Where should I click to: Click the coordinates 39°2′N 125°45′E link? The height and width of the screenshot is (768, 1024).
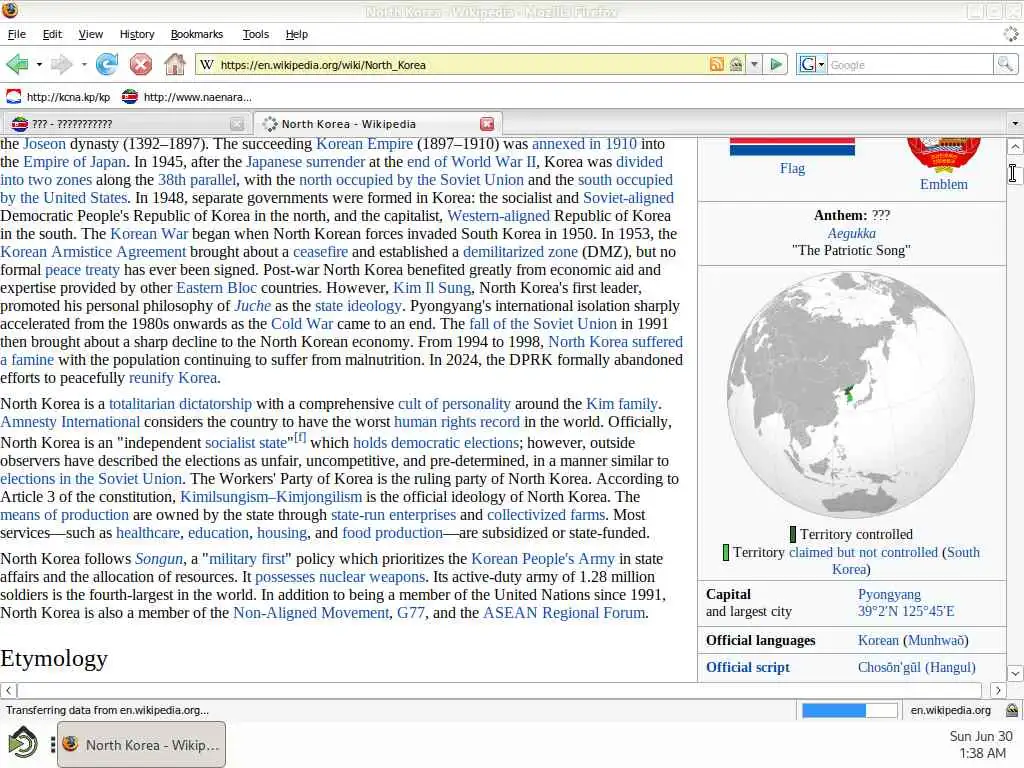pyautogui.click(x=906, y=611)
